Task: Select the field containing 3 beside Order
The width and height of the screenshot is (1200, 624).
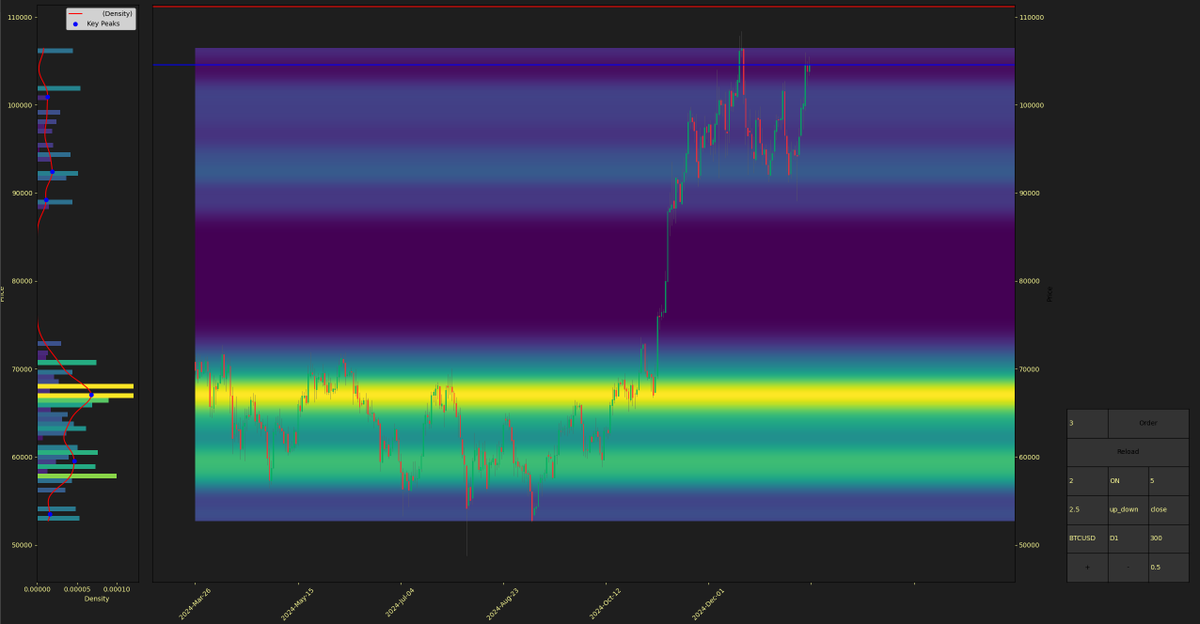Action: [1087, 423]
